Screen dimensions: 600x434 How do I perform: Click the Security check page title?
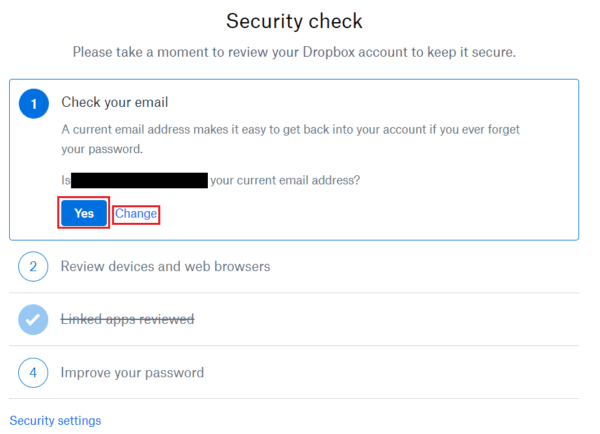(x=294, y=21)
